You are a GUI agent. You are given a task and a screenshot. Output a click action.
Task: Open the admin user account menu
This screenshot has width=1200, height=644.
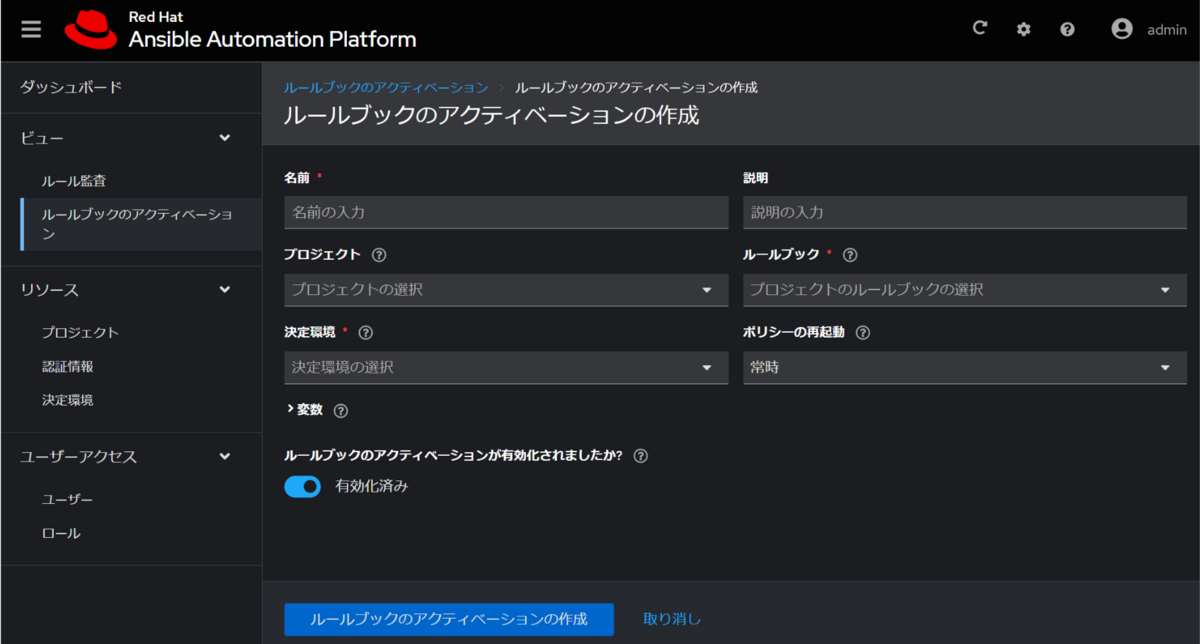[x=1145, y=28]
